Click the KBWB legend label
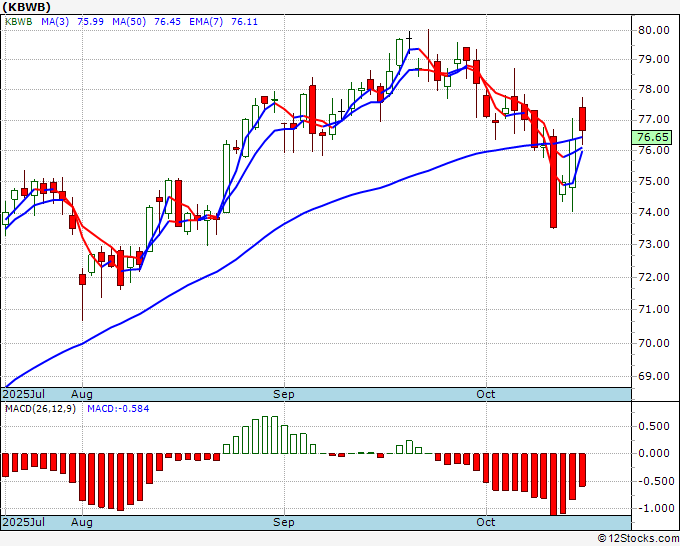Viewport: 680px width, 546px height. (x=19, y=22)
